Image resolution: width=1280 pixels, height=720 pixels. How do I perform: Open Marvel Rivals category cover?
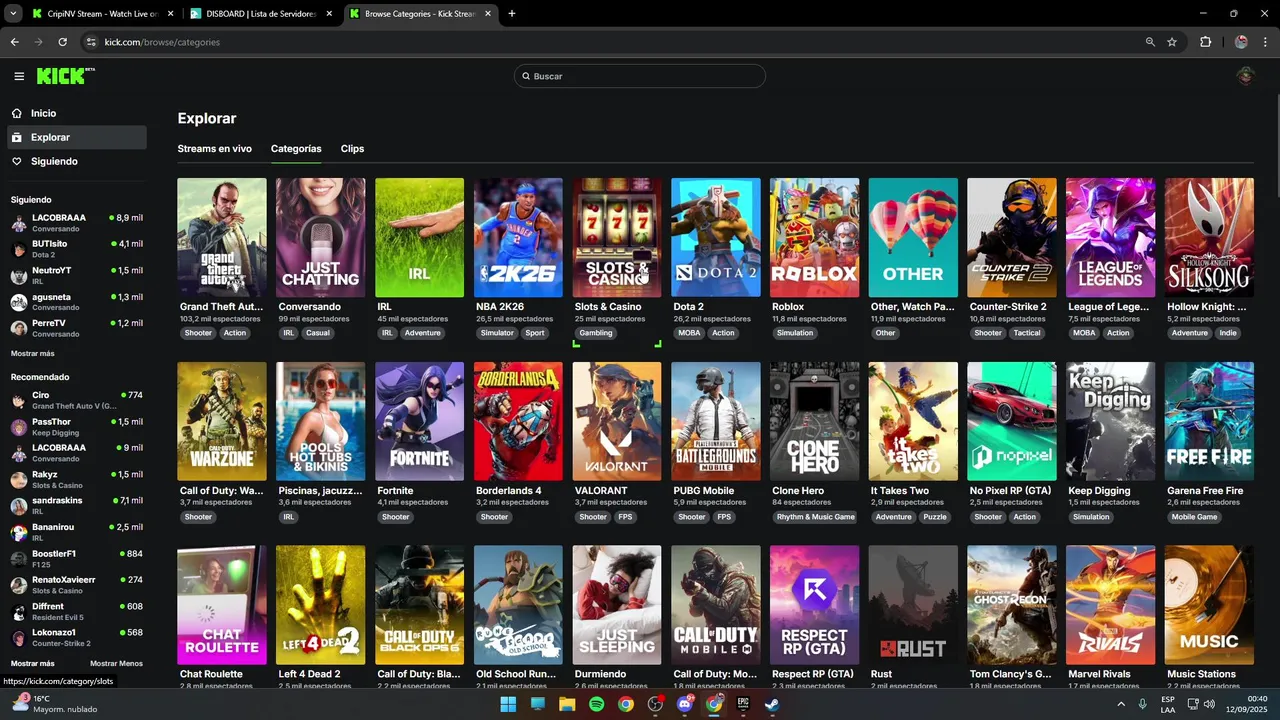[1110, 605]
